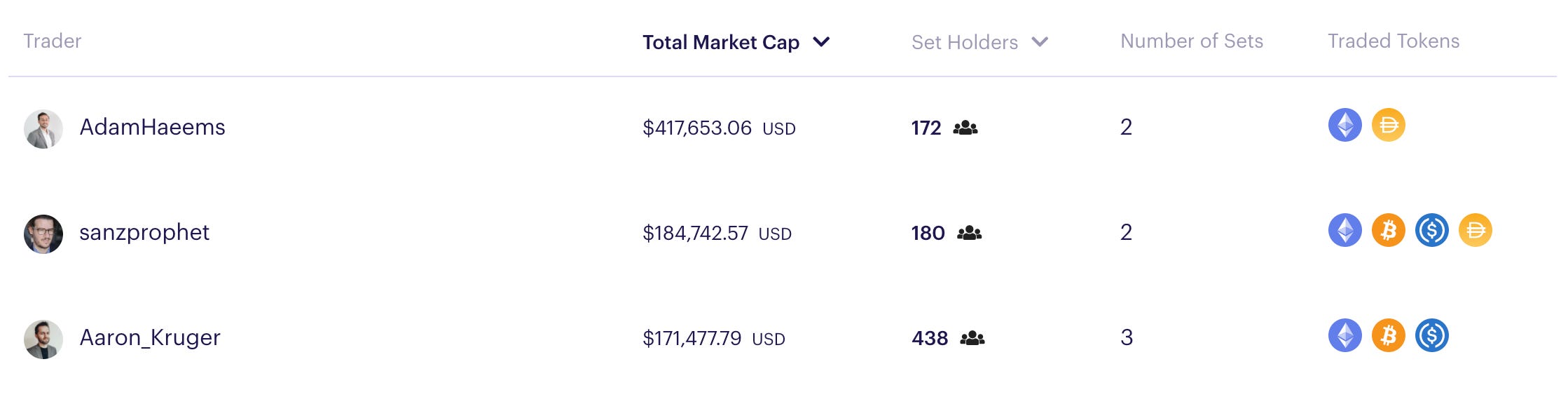Screen dimensions: 1568x404
Task: Click the Bitcoin token icon in sanzprophet row
Action: click(1388, 231)
